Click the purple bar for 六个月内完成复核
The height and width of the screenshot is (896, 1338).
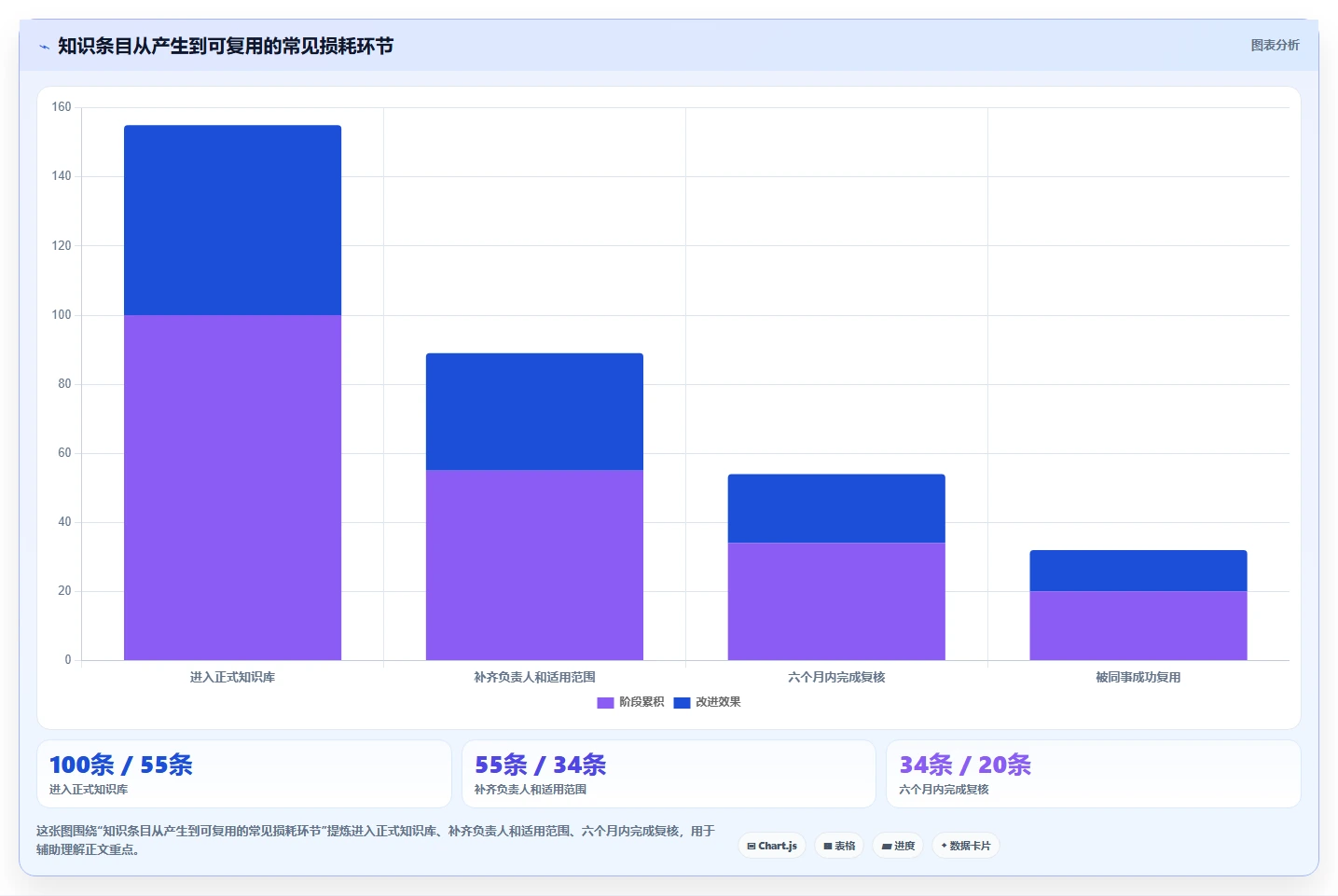[836, 601]
